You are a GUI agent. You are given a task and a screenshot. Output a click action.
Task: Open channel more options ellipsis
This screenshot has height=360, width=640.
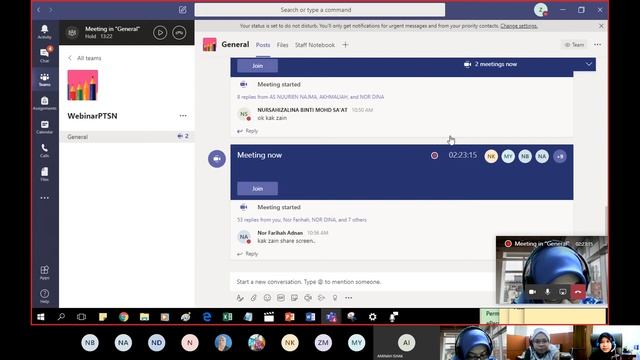(598, 44)
